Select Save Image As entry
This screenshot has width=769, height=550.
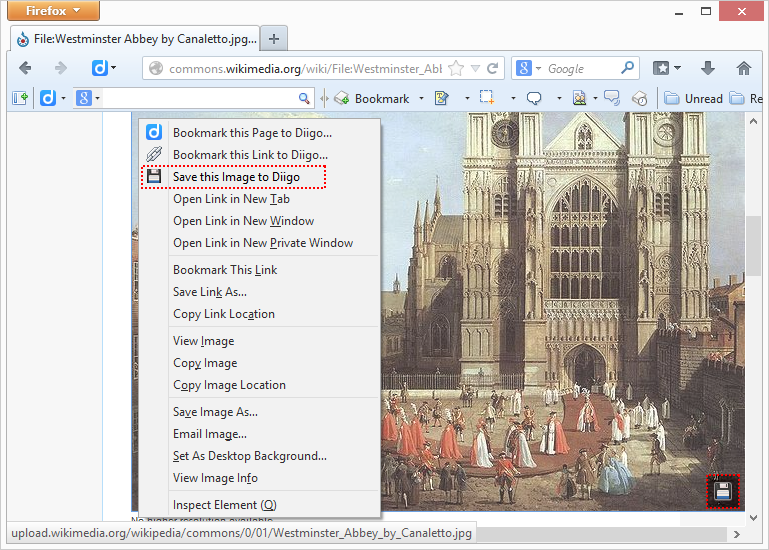[x=259, y=412]
